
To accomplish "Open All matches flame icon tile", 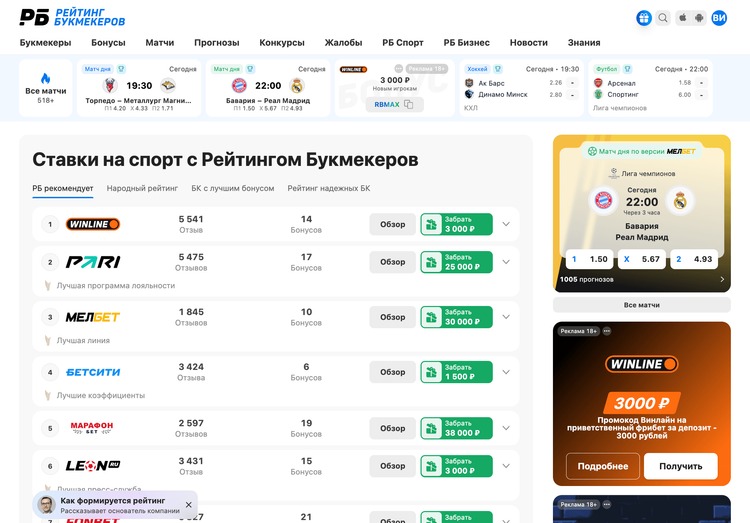I will [x=45, y=87].
